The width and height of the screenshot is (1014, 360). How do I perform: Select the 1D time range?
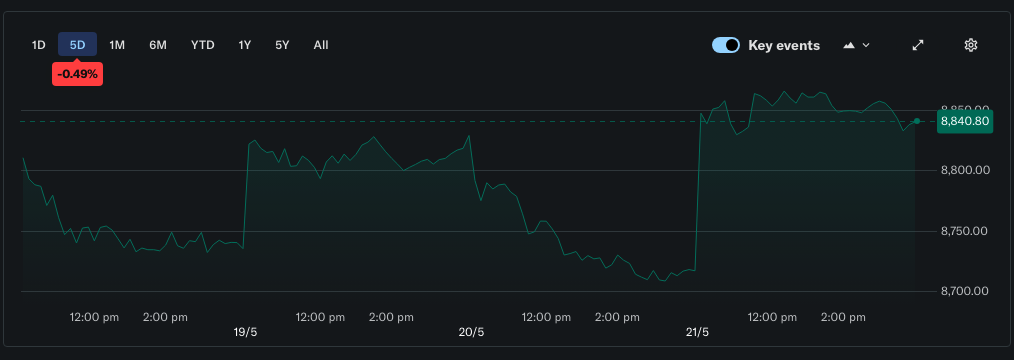[x=39, y=45]
